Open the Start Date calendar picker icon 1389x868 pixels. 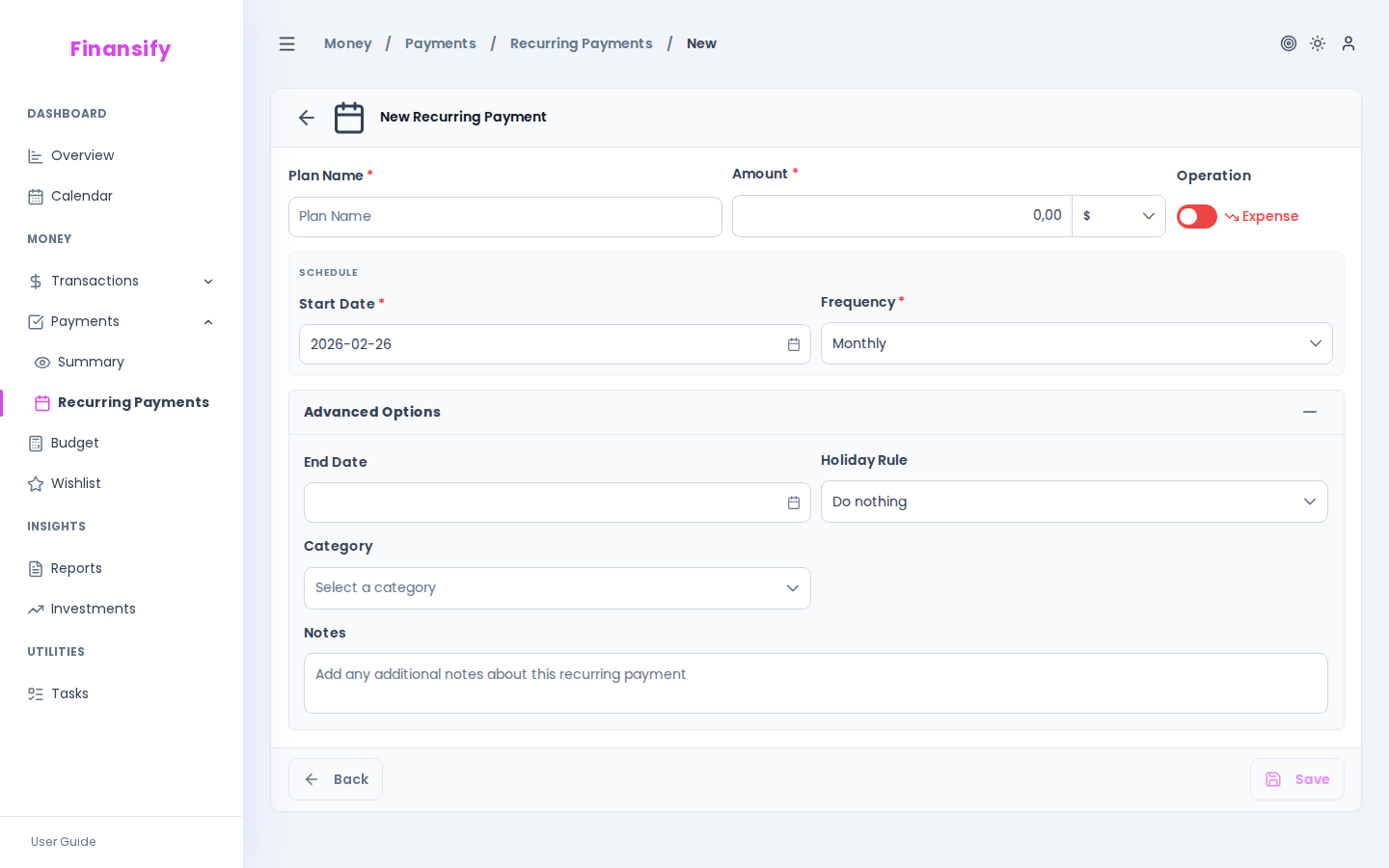click(793, 344)
